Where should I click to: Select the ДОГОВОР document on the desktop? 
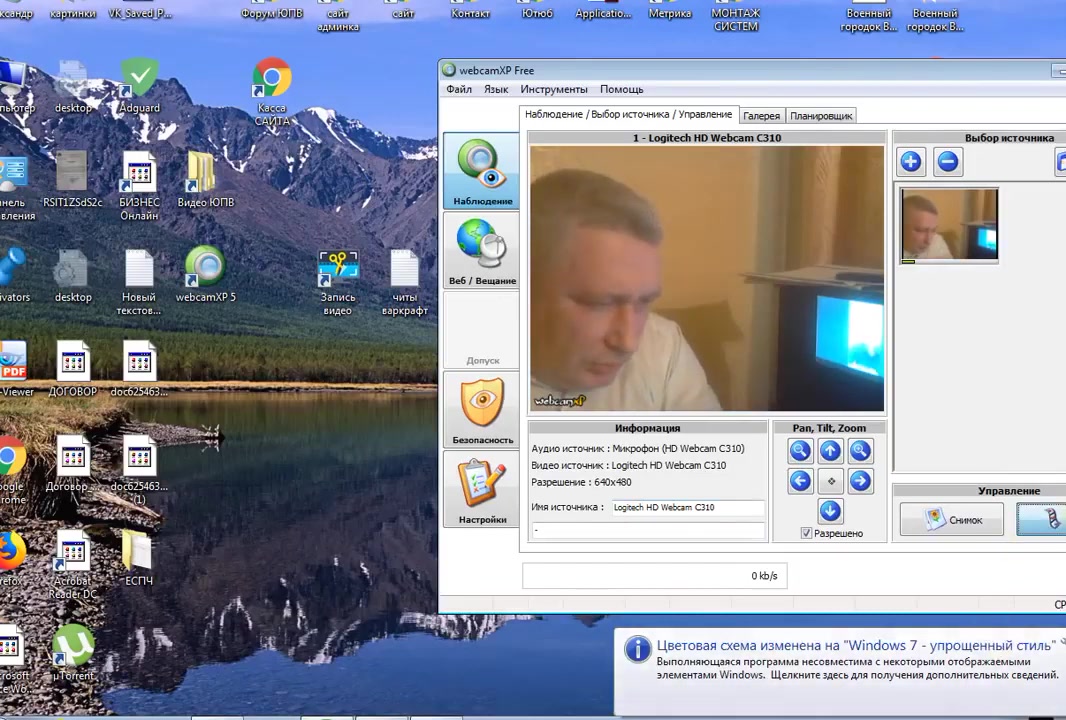pos(73,368)
